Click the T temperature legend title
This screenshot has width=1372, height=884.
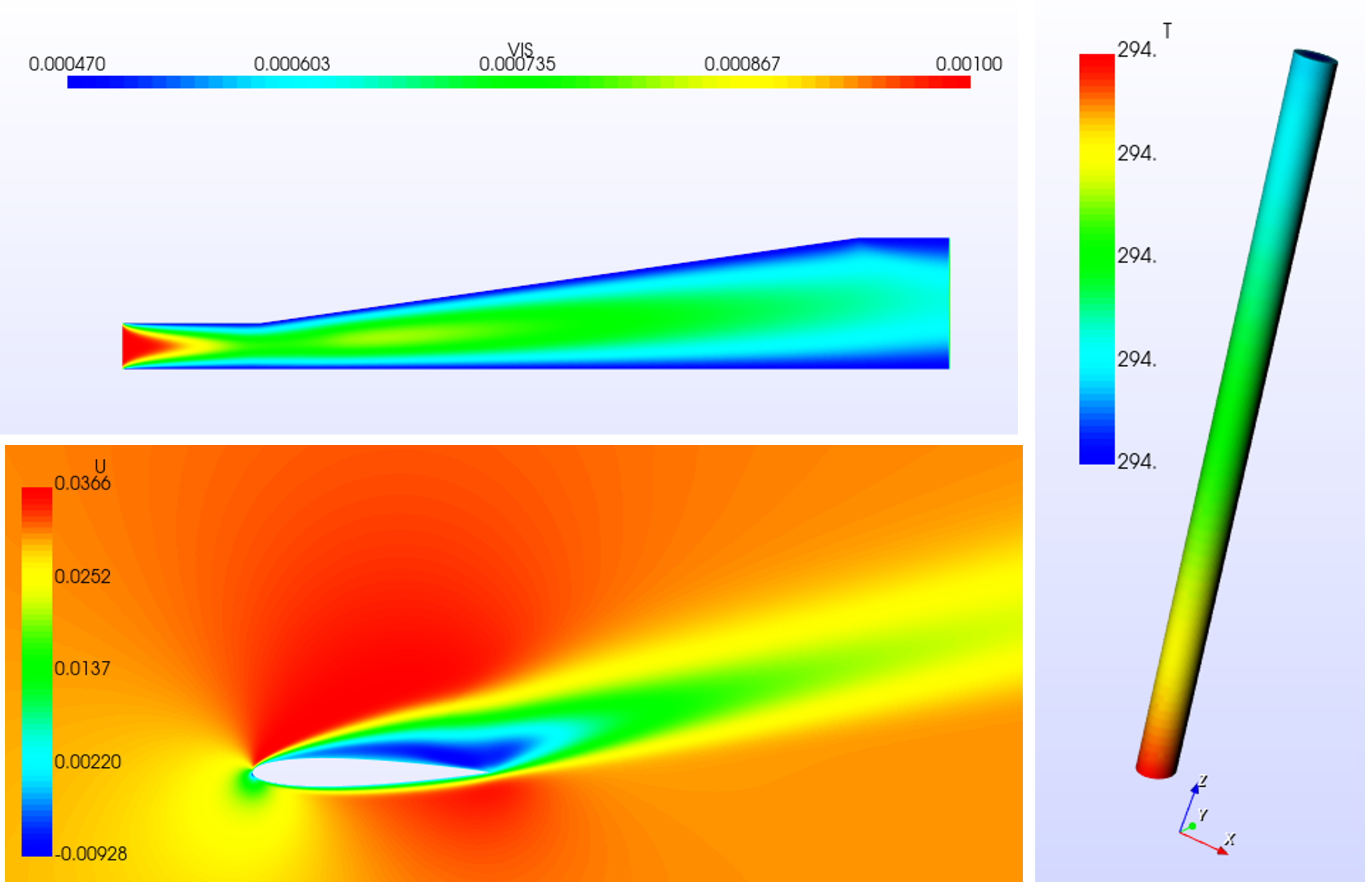[1167, 31]
